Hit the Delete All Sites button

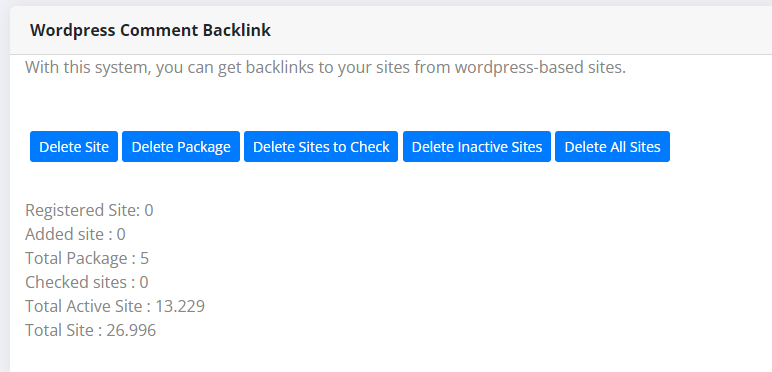pyautogui.click(x=612, y=147)
